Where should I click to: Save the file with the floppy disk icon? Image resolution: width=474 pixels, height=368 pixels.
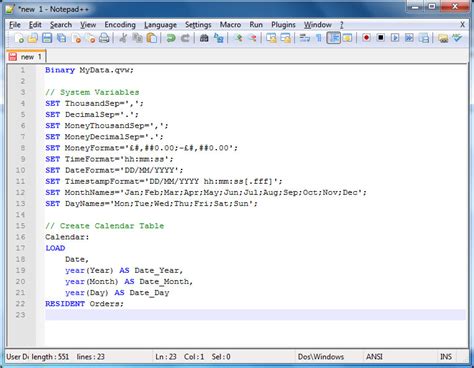point(47,38)
